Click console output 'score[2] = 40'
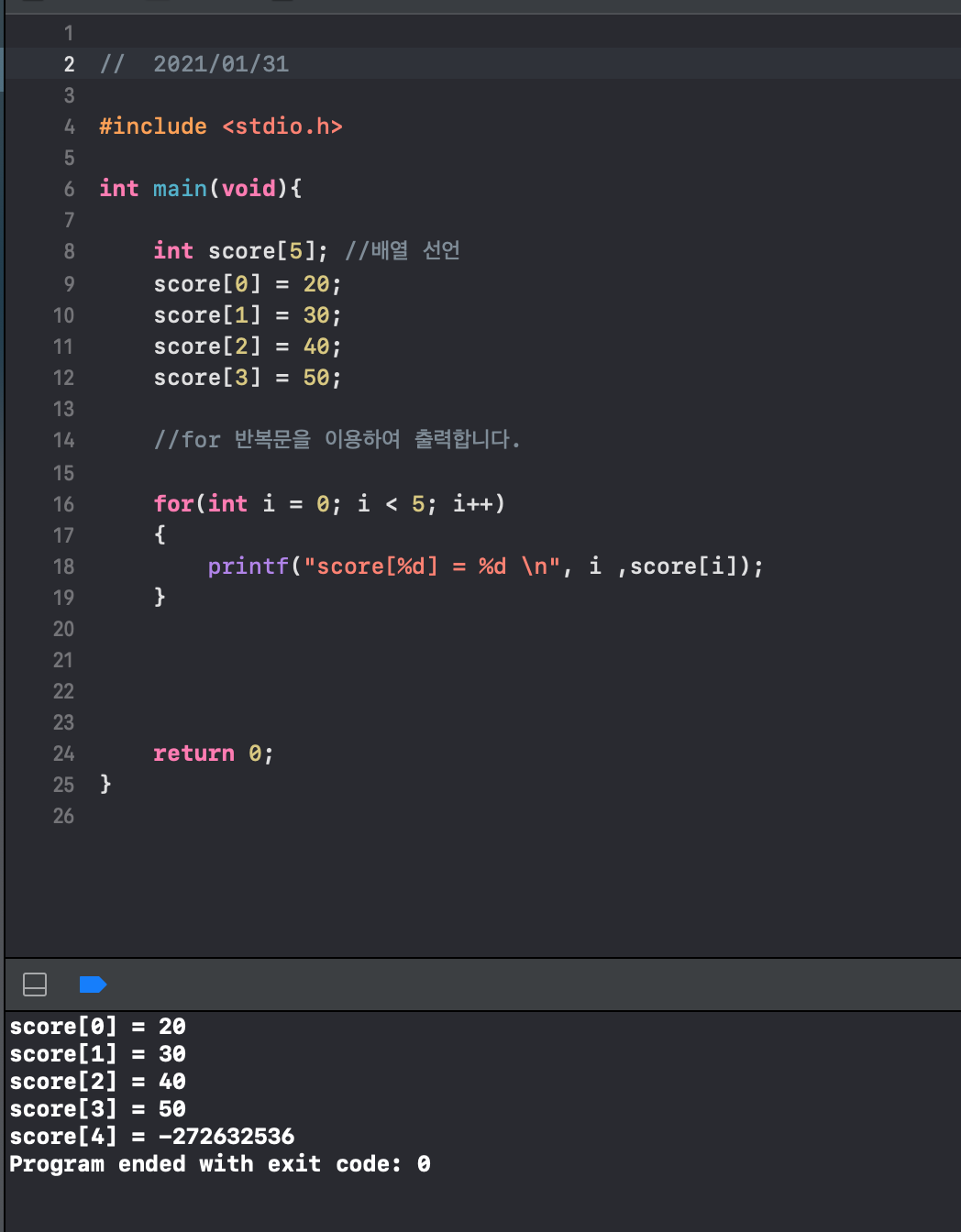Screen dimensions: 961x1232 [x=98, y=1082]
